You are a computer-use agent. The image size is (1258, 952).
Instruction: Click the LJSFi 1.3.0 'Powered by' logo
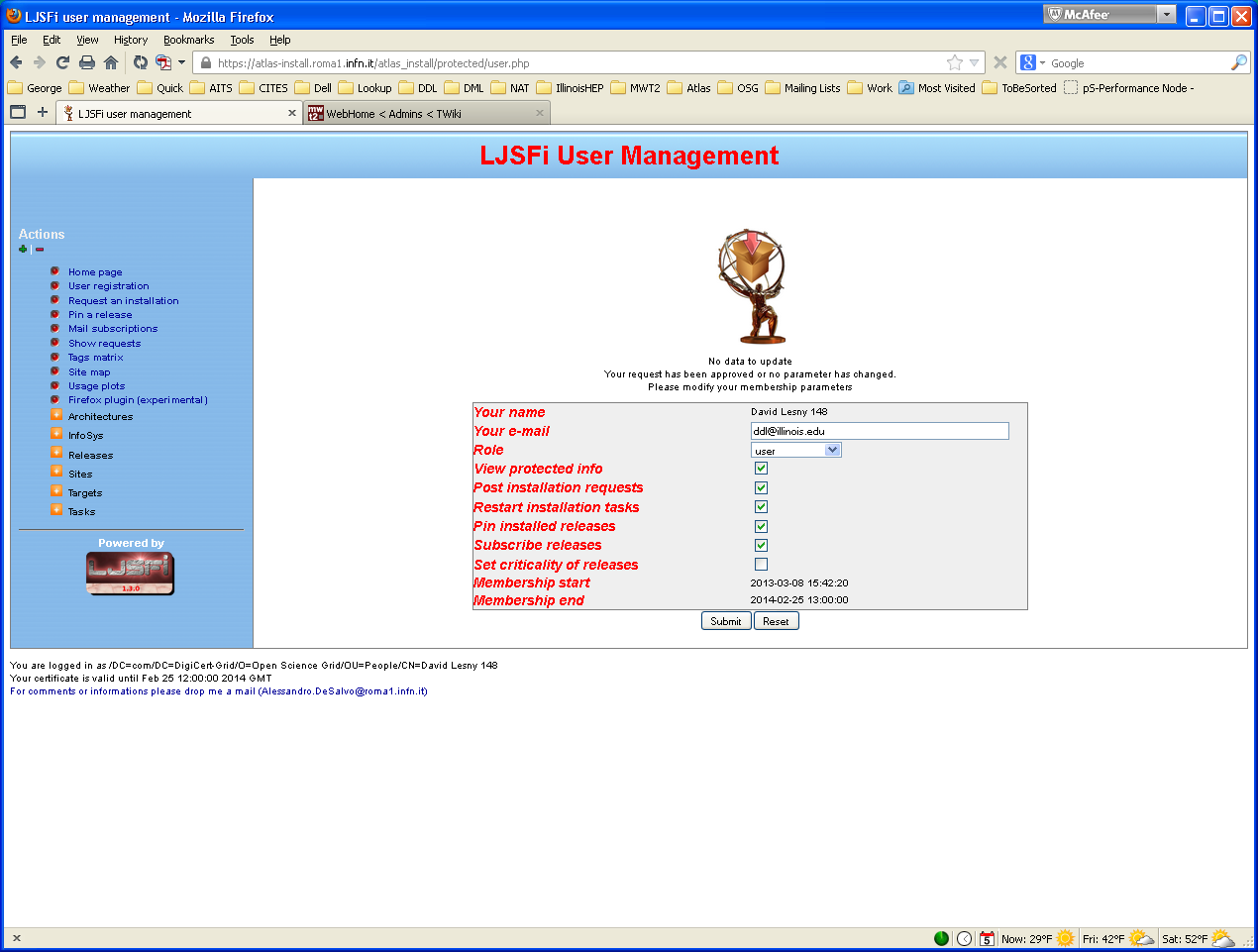pos(131,573)
